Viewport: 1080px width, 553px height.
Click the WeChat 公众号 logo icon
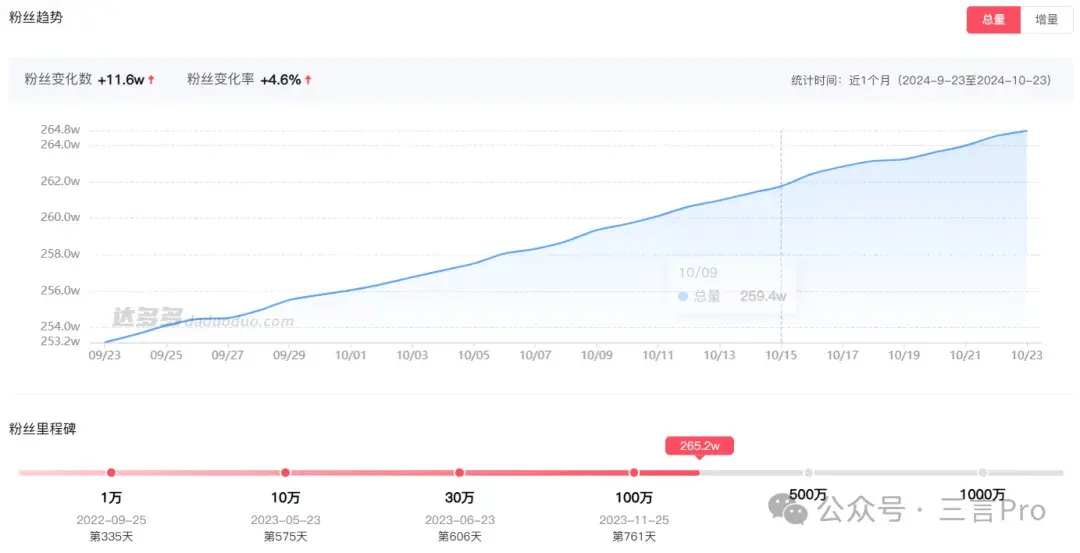[796, 511]
